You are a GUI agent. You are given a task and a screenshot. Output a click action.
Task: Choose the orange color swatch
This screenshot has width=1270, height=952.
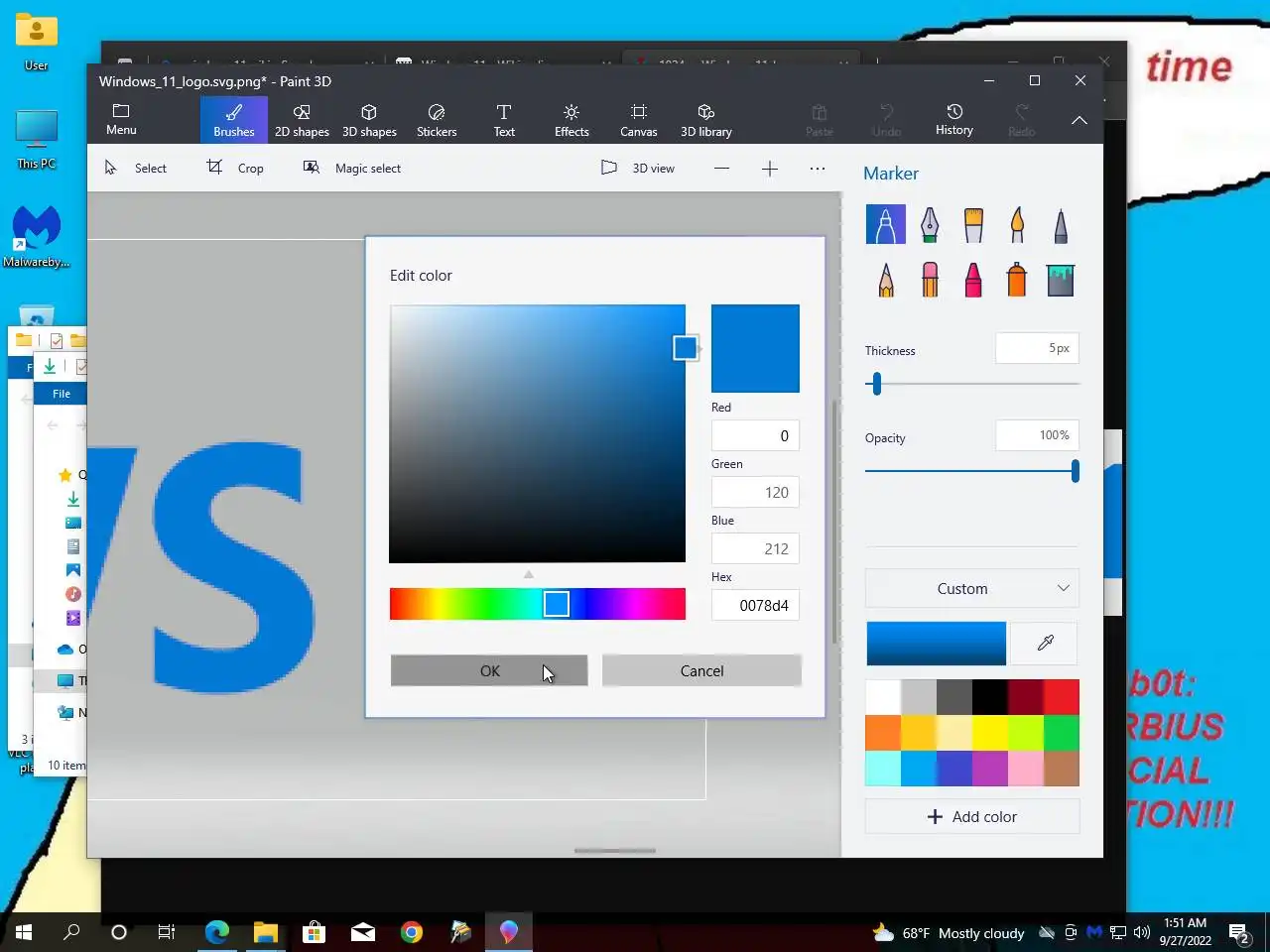click(883, 733)
